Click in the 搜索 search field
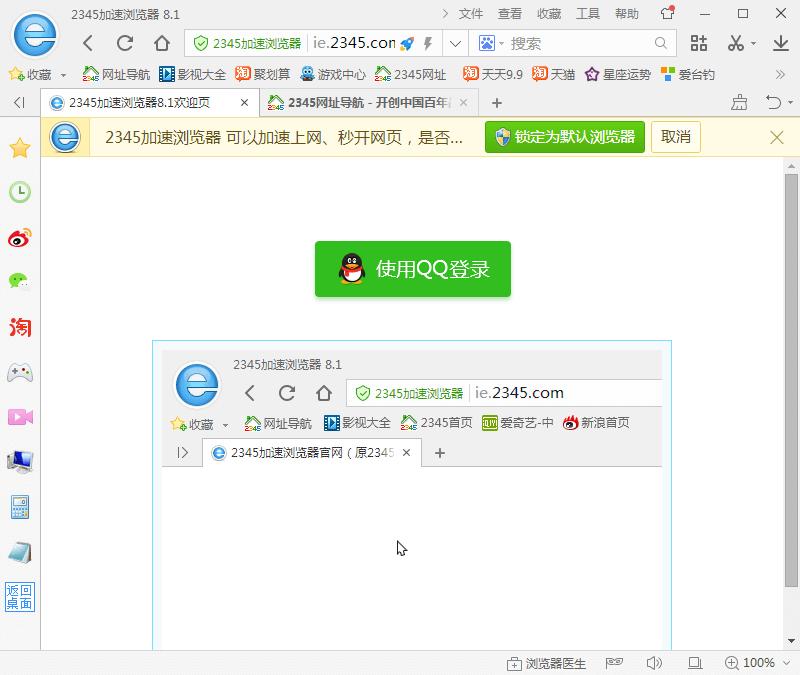 [579, 44]
